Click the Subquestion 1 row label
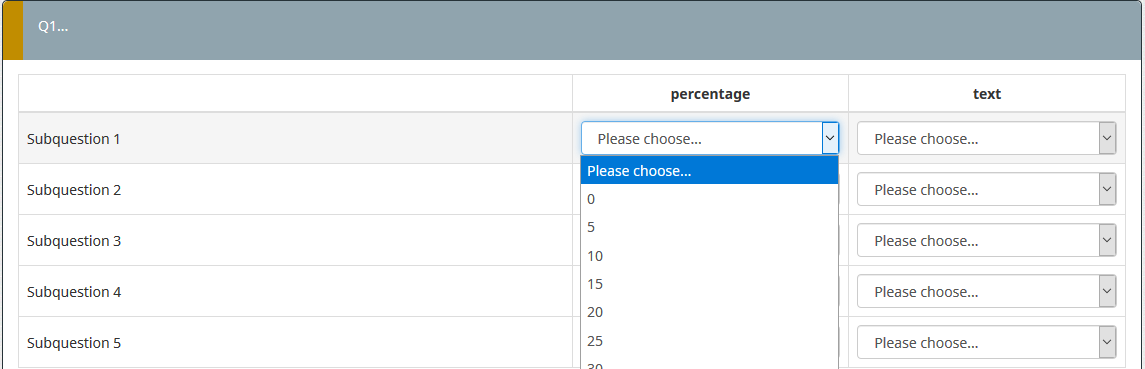Screen dimensions: 1145x369 point(74,138)
